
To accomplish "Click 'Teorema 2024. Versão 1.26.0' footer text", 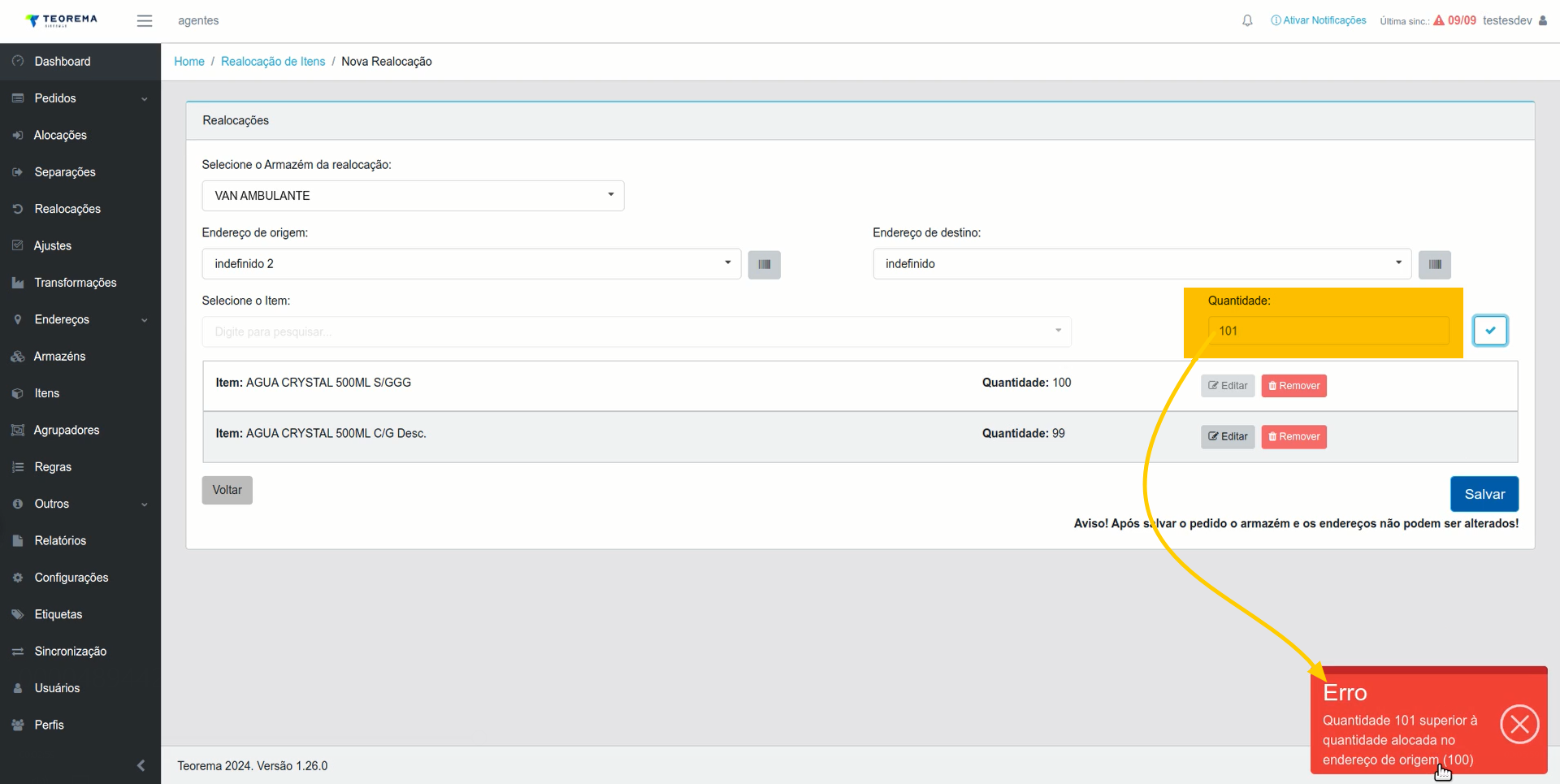I will coord(253,766).
